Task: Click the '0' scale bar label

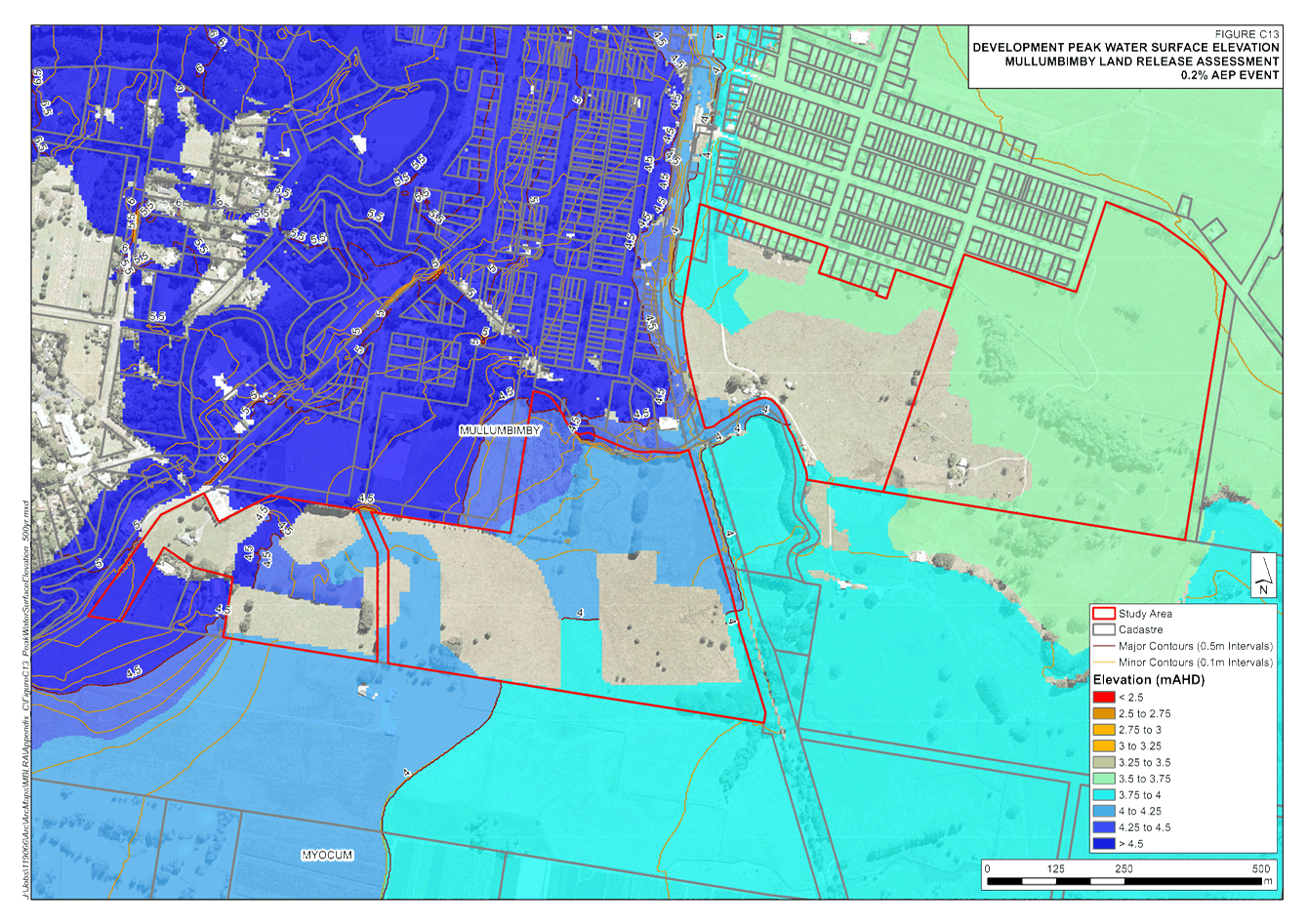Action: coord(987,868)
